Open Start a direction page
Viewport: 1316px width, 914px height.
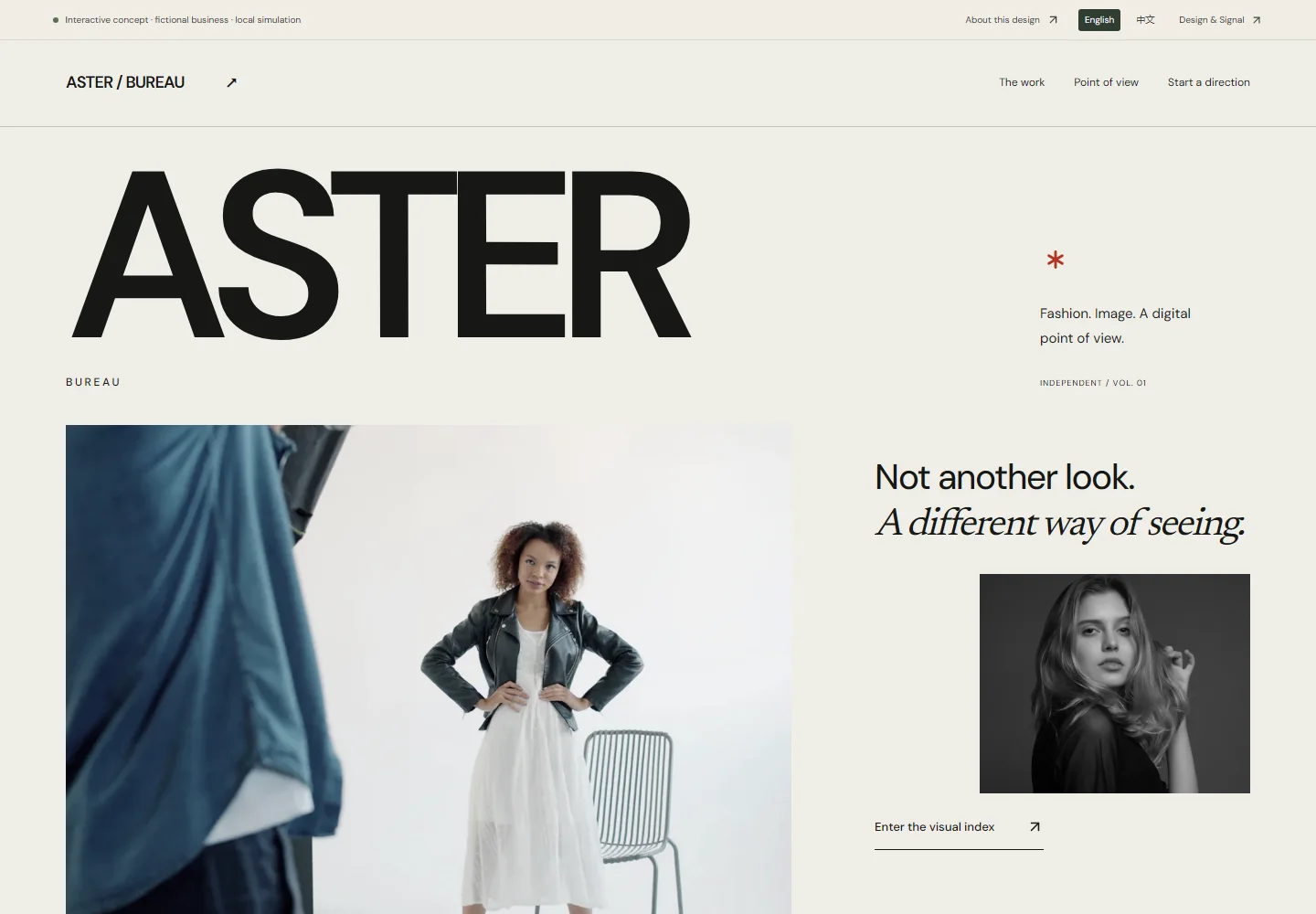[x=1208, y=82]
